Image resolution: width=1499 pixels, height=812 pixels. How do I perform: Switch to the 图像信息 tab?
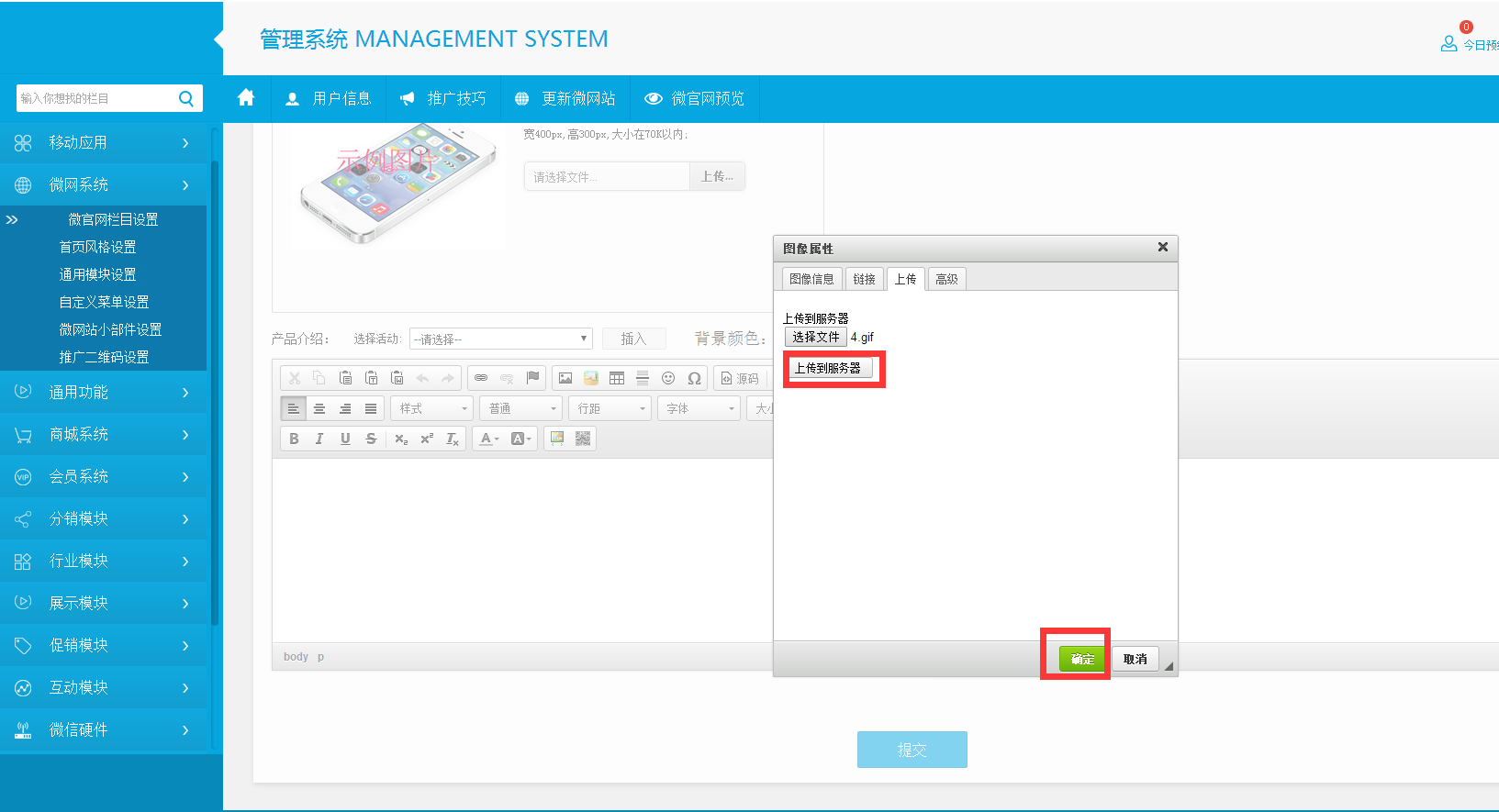pos(811,279)
